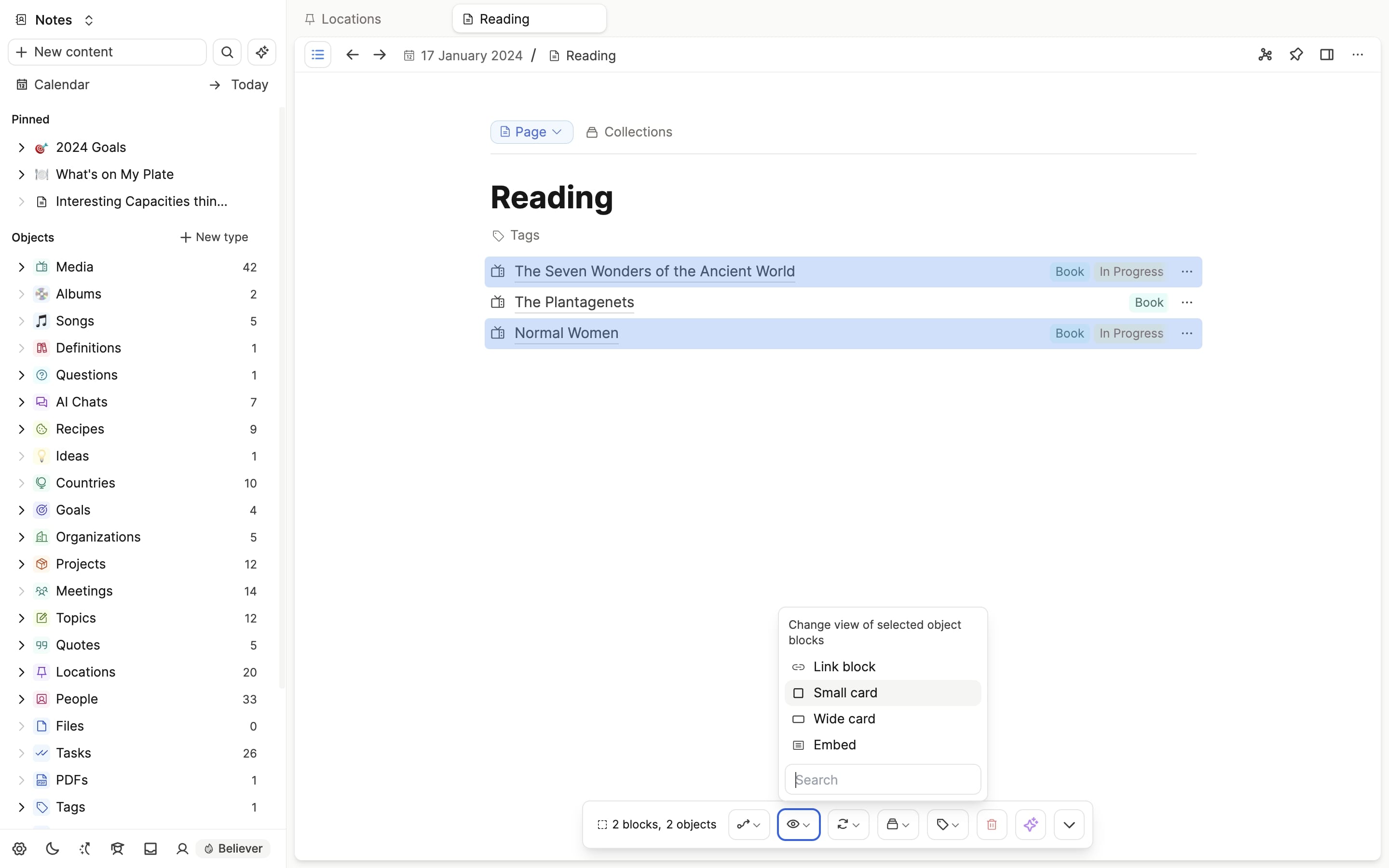
Task: Choose Small card view option
Action: (x=845, y=693)
